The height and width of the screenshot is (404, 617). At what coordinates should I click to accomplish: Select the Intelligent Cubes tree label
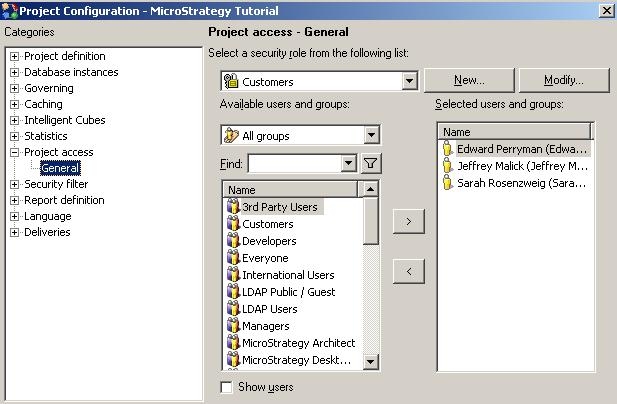pos(65,120)
